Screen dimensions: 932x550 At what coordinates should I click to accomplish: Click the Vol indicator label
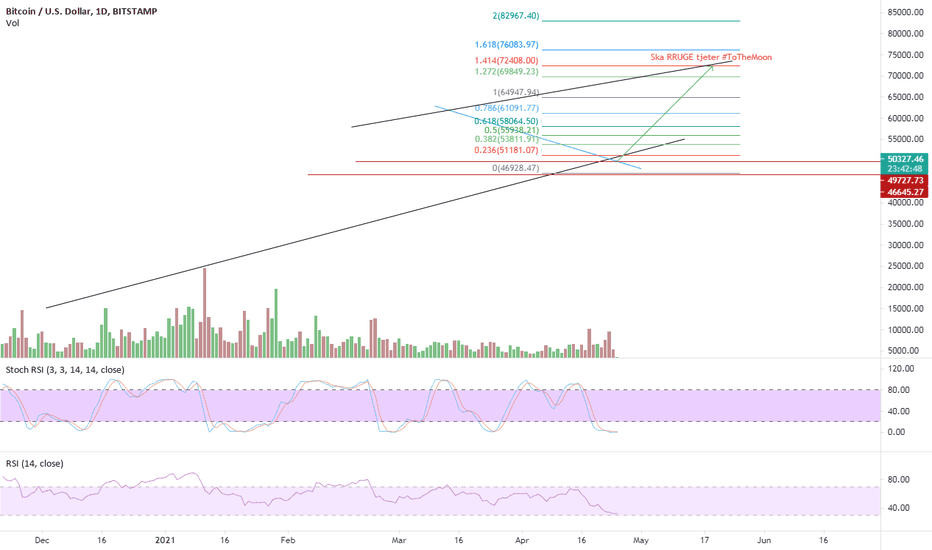coord(12,23)
